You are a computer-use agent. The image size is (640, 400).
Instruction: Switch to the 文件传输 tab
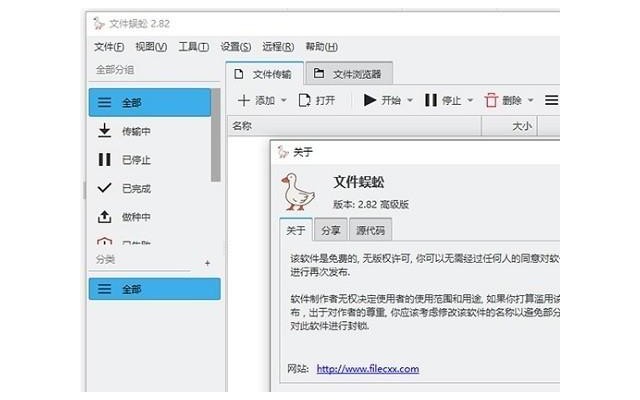pos(264,74)
